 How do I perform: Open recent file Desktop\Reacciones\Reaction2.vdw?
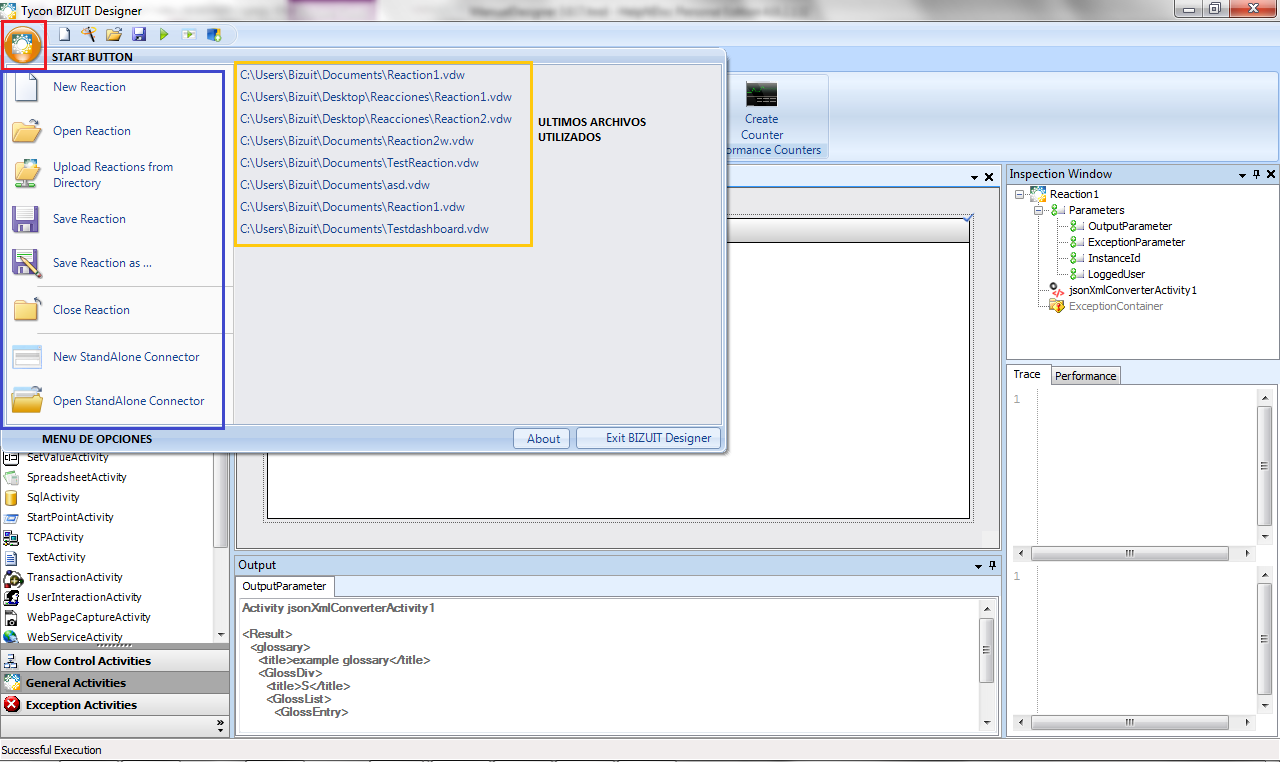376,119
